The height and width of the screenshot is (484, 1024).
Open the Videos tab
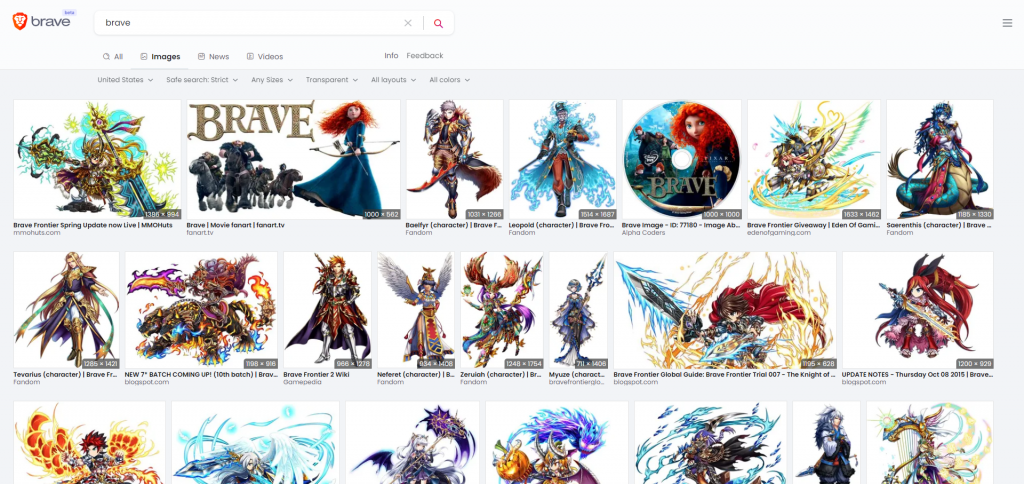(265, 57)
